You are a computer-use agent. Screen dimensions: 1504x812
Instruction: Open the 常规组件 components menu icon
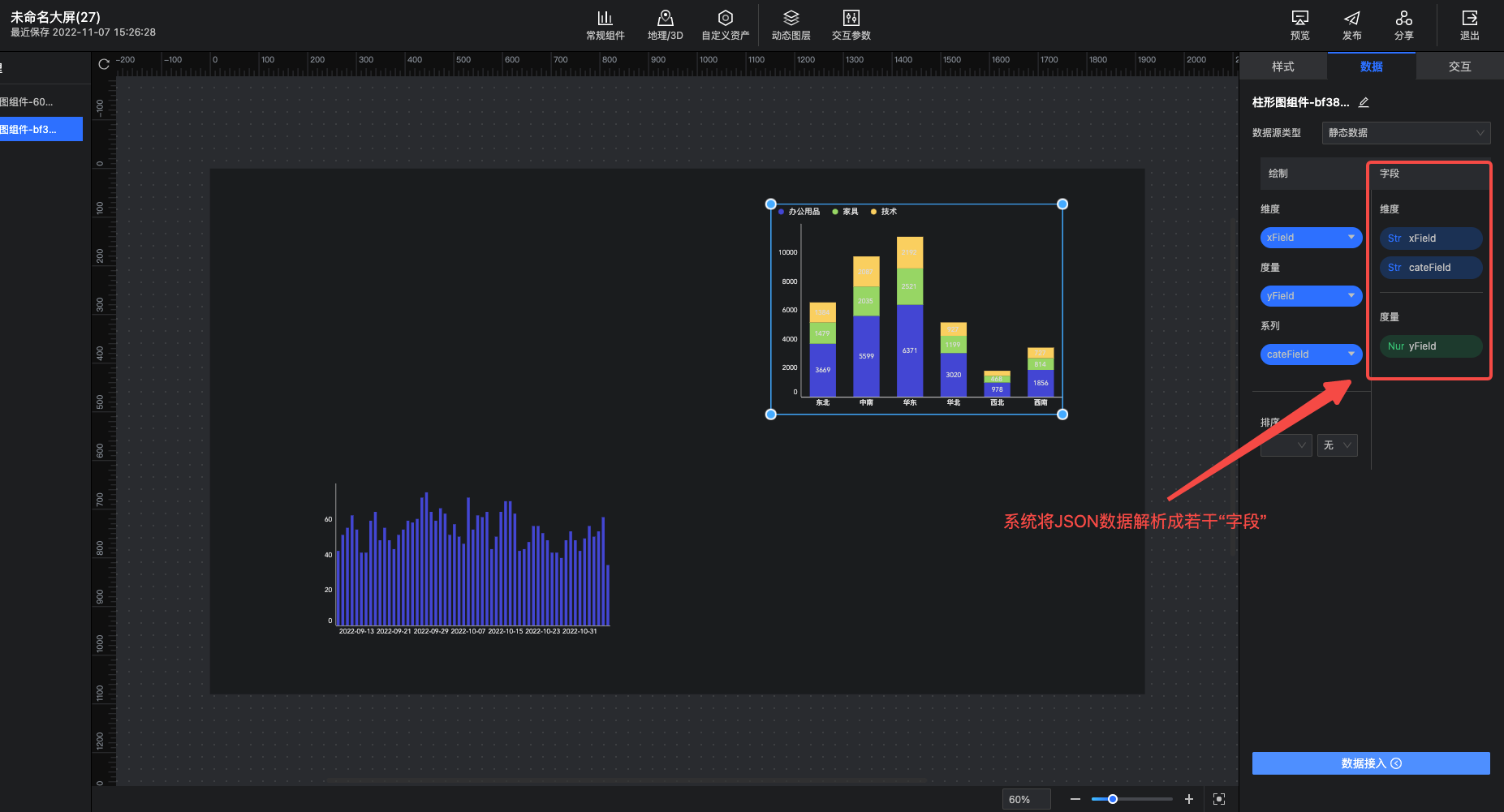(605, 19)
